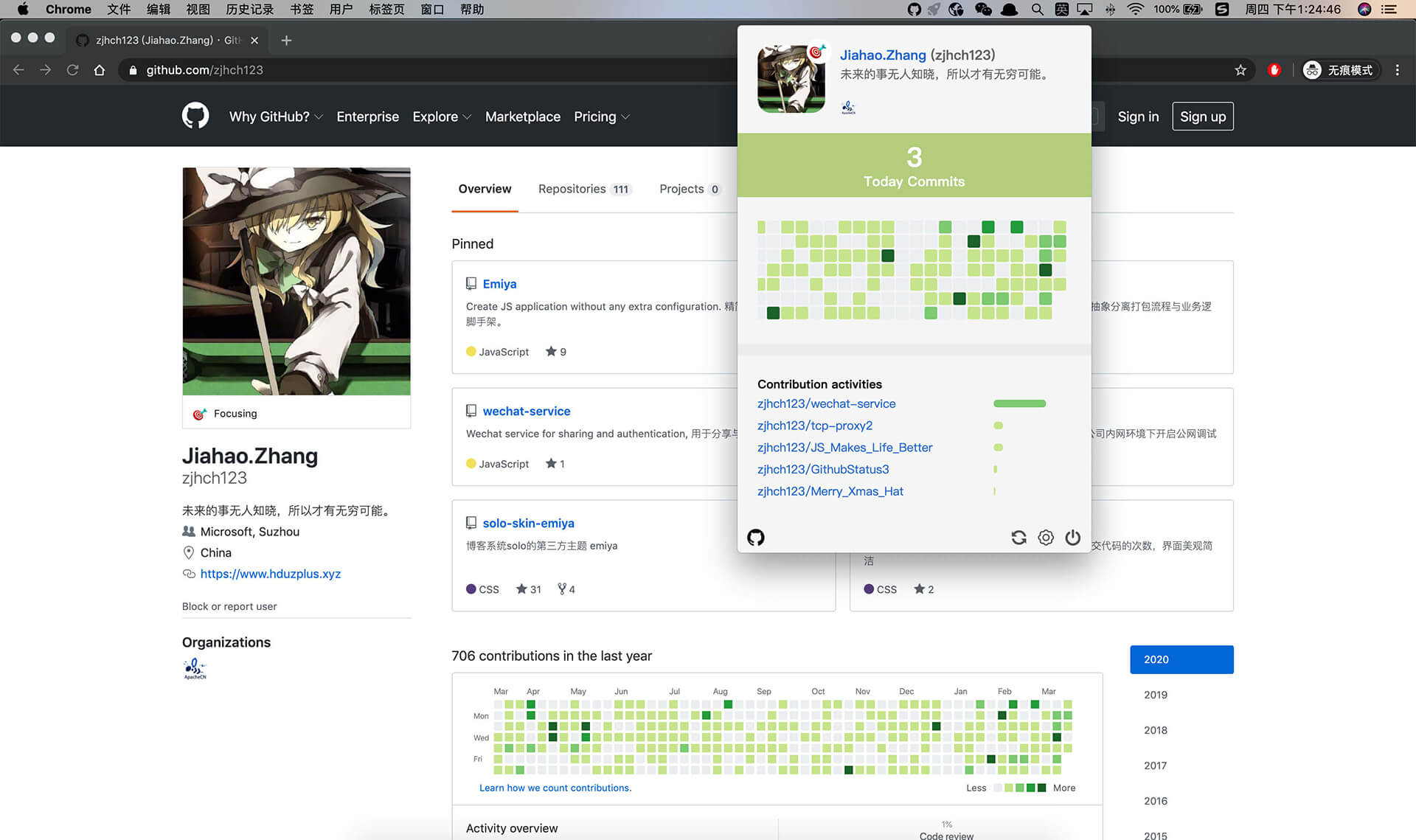The height and width of the screenshot is (840, 1416).
Task: Open settings gear in commits popup
Action: point(1046,538)
